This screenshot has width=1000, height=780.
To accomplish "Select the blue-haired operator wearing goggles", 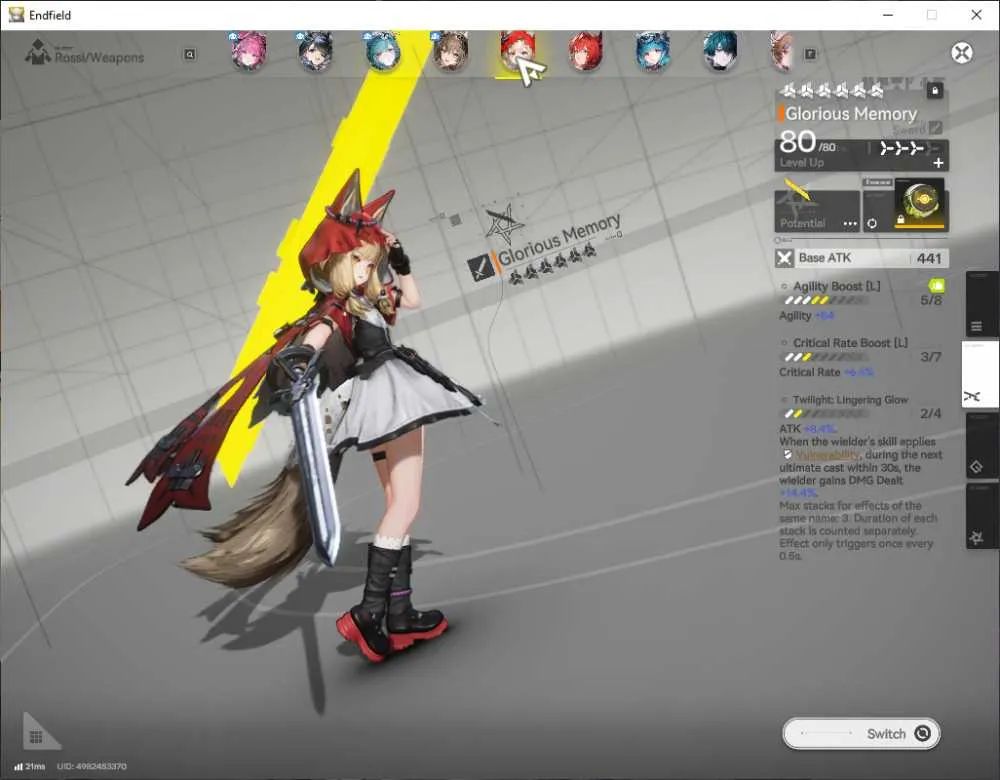I will (x=652, y=51).
